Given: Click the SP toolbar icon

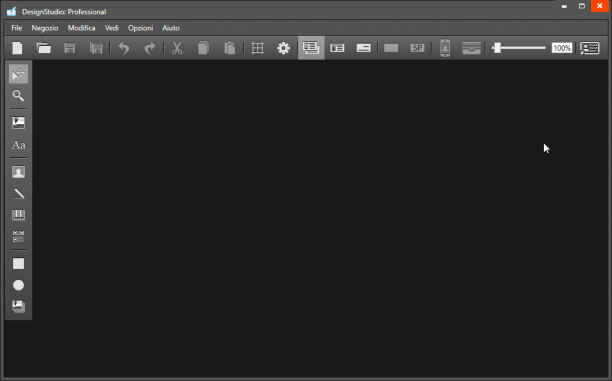Looking at the screenshot, I should [x=417, y=48].
